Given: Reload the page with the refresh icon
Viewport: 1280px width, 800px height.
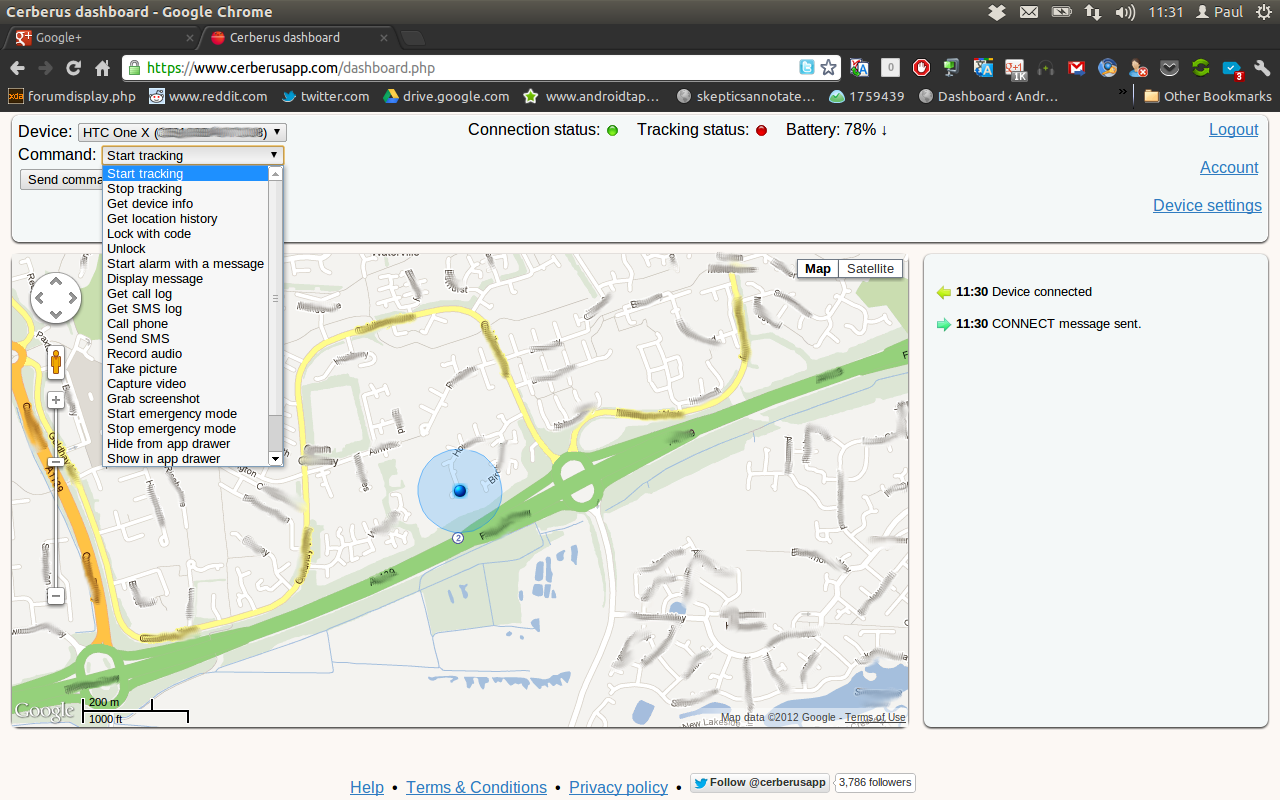Looking at the screenshot, I should tap(73, 68).
